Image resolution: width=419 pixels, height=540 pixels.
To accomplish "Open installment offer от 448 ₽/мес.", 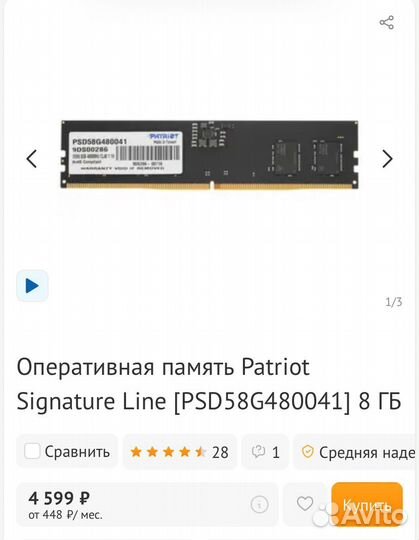I will [x=65, y=515].
